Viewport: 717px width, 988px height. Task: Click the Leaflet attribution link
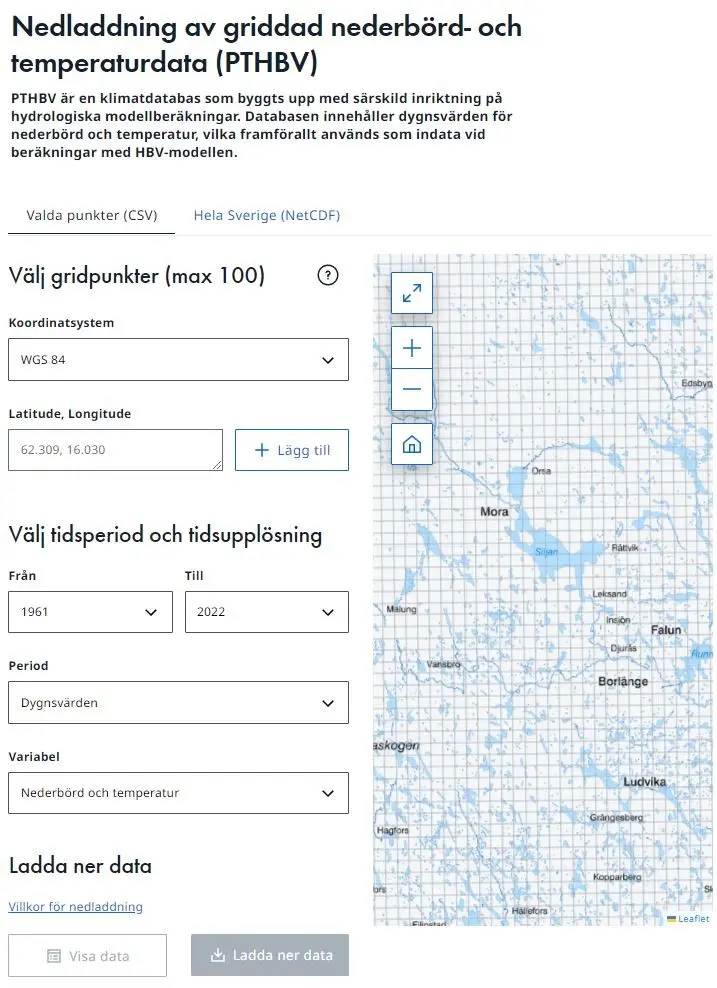coord(692,919)
